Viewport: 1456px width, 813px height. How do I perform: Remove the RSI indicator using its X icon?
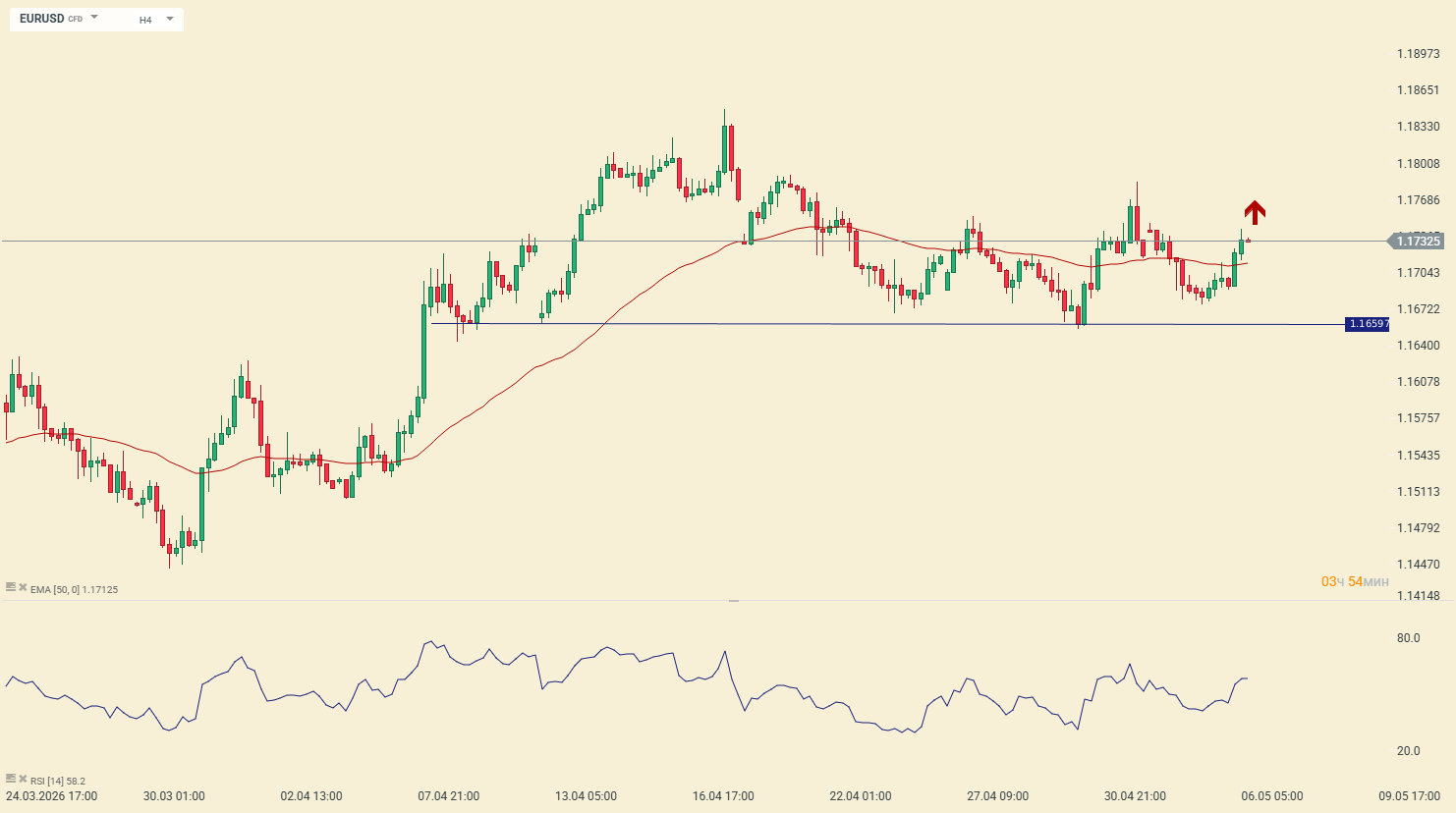tap(23, 778)
